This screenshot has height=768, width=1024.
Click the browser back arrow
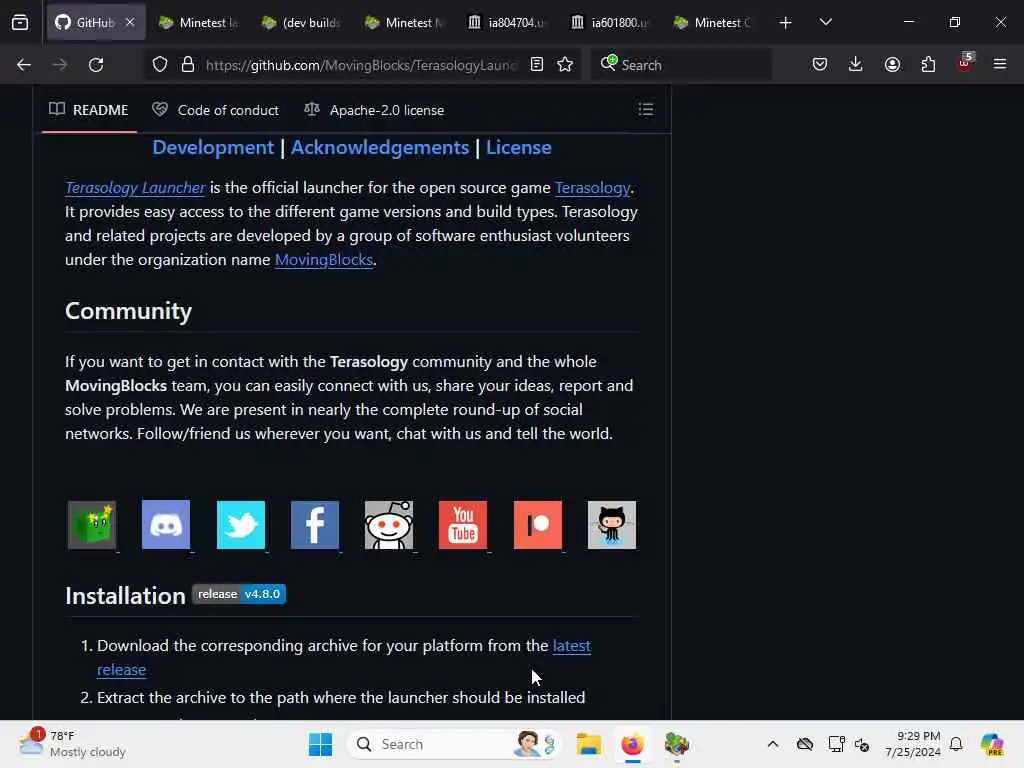coord(24,65)
